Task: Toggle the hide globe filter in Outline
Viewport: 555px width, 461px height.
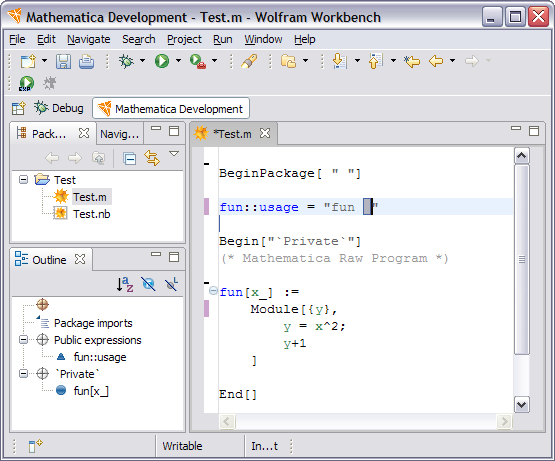Action: coord(148,284)
